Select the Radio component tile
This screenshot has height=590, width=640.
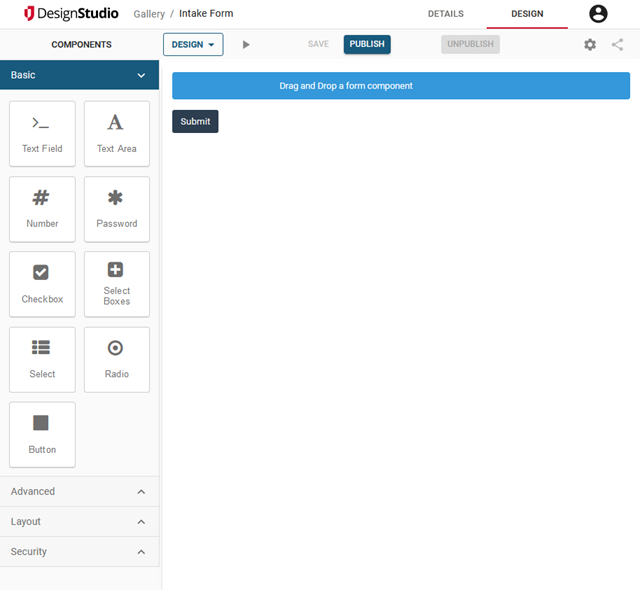point(117,359)
